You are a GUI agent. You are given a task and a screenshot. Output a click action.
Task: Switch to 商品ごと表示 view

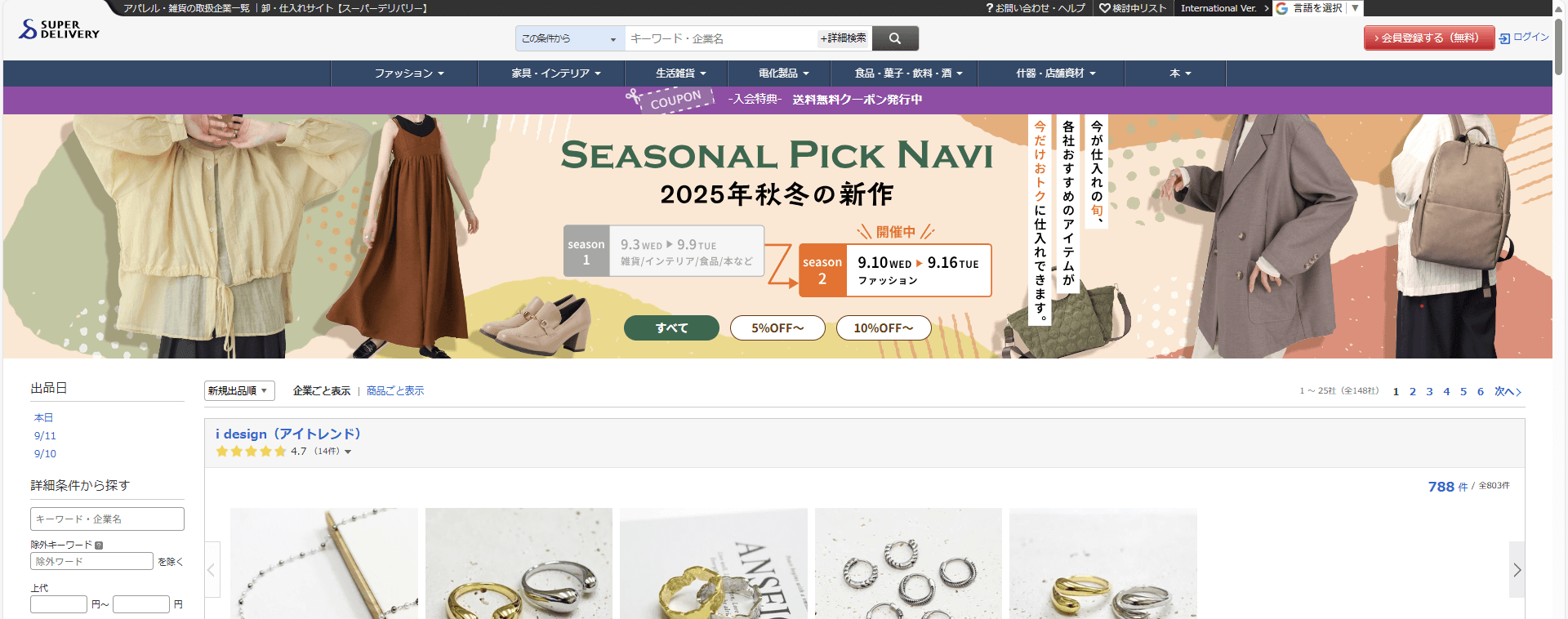395,391
